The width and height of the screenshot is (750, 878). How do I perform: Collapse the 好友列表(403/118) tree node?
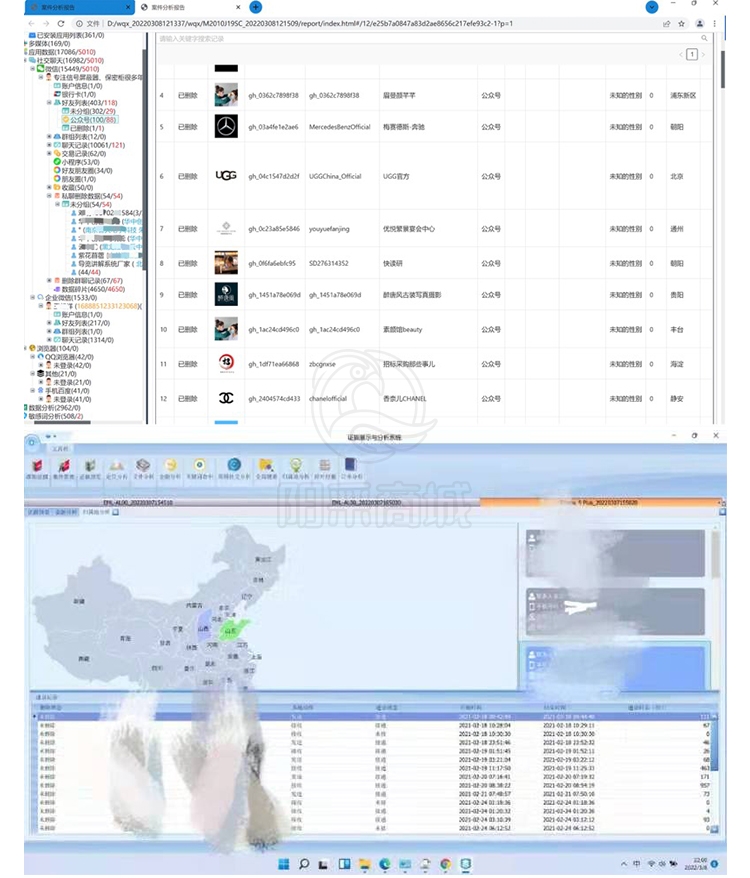coord(49,102)
